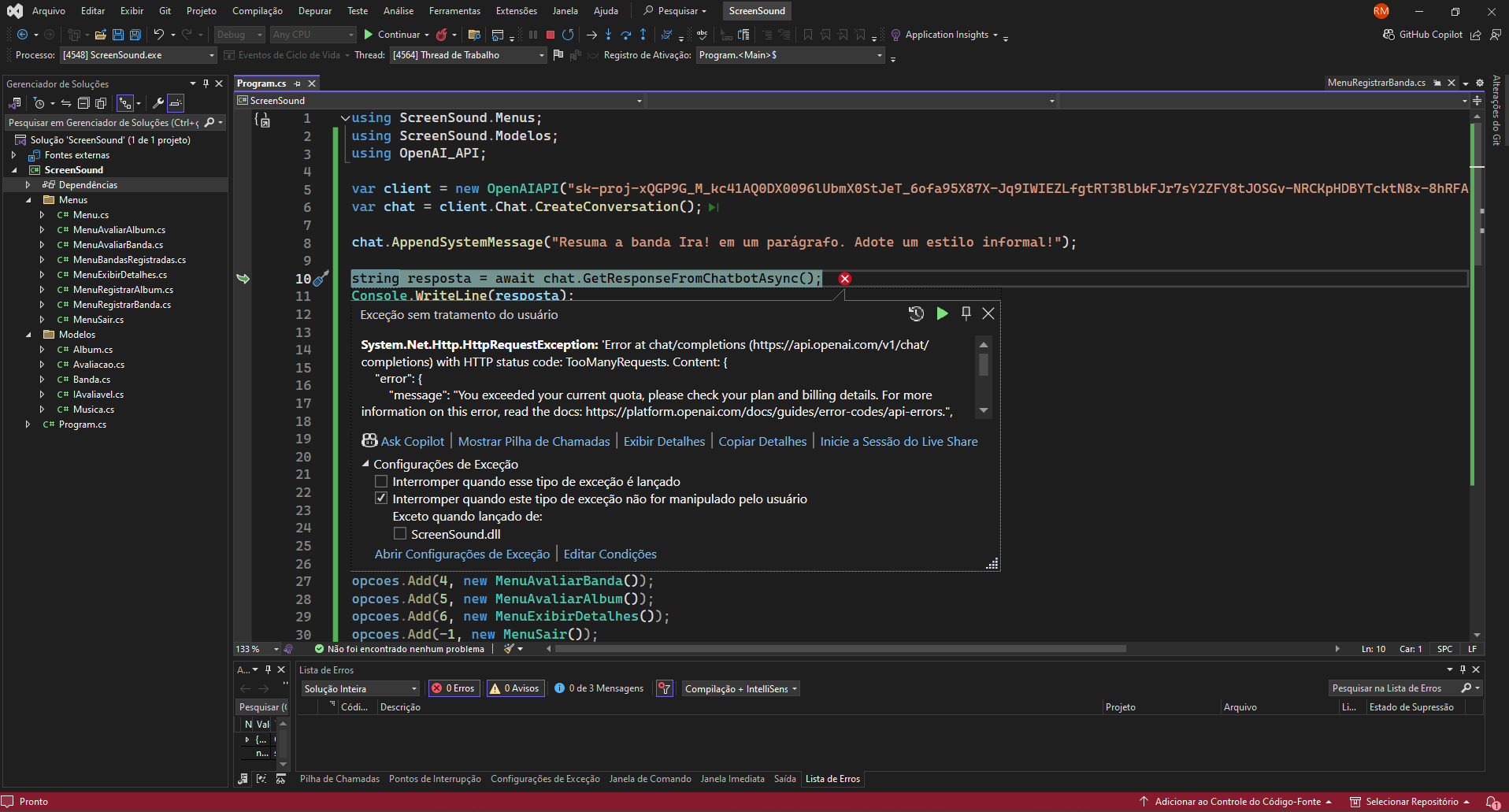
Task: Pause execution with the Break All icon
Action: click(x=533, y=35)
